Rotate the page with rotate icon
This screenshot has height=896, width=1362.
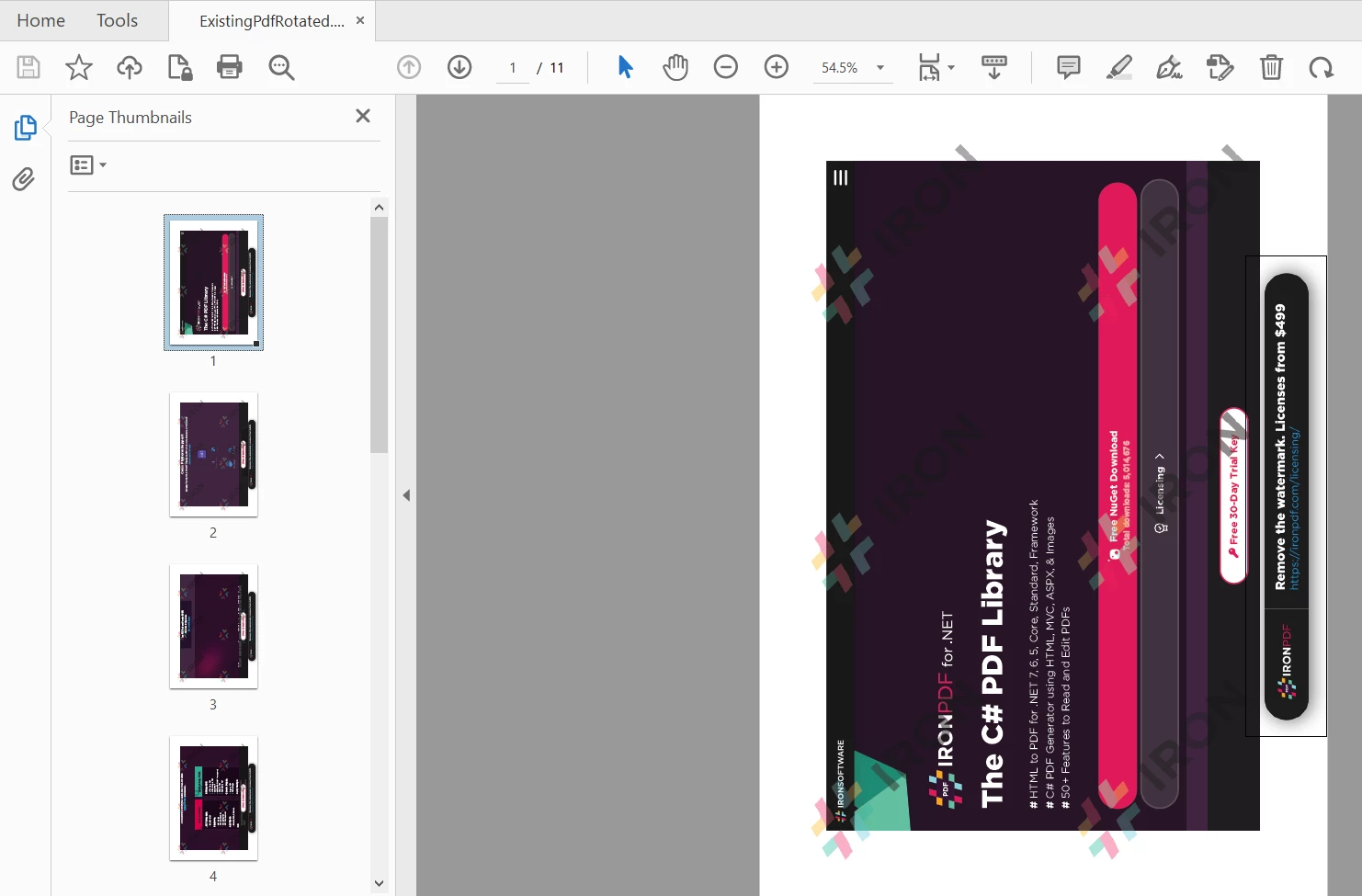click(x=1322, y=67)
